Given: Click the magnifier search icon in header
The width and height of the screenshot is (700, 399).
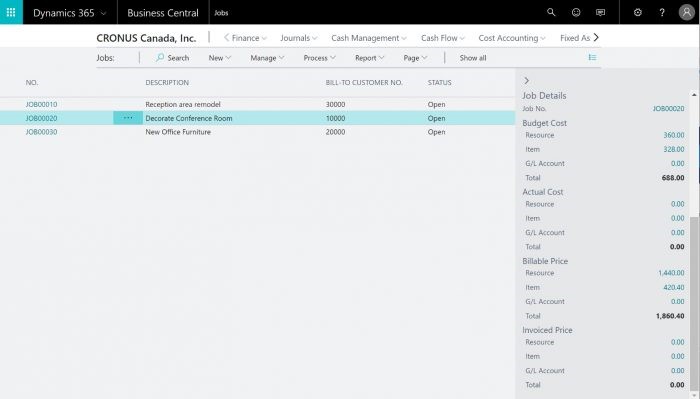Looking at the screenshot, I should pyautogui.click(x=551, y=12).
